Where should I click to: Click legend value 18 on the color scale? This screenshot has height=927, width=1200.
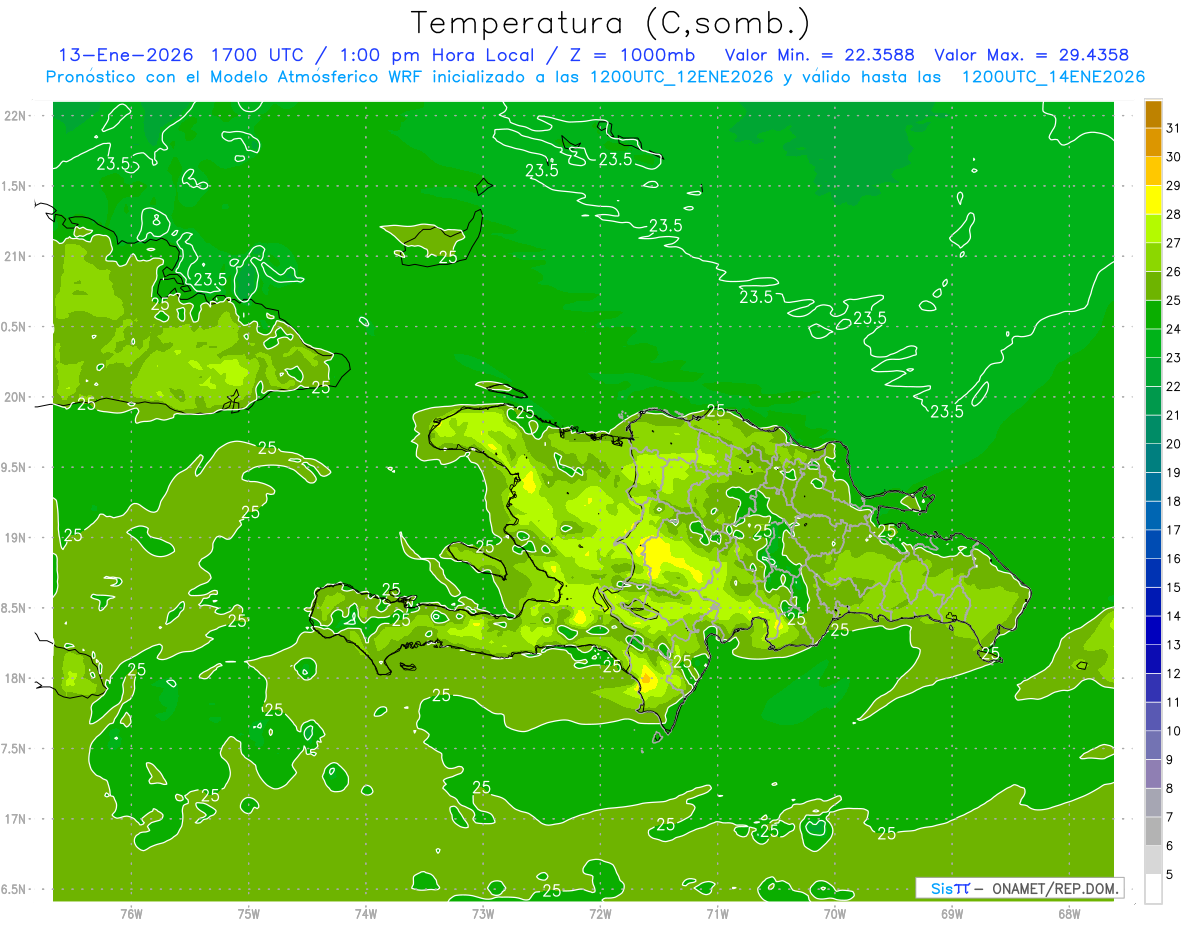point(1174,501)
